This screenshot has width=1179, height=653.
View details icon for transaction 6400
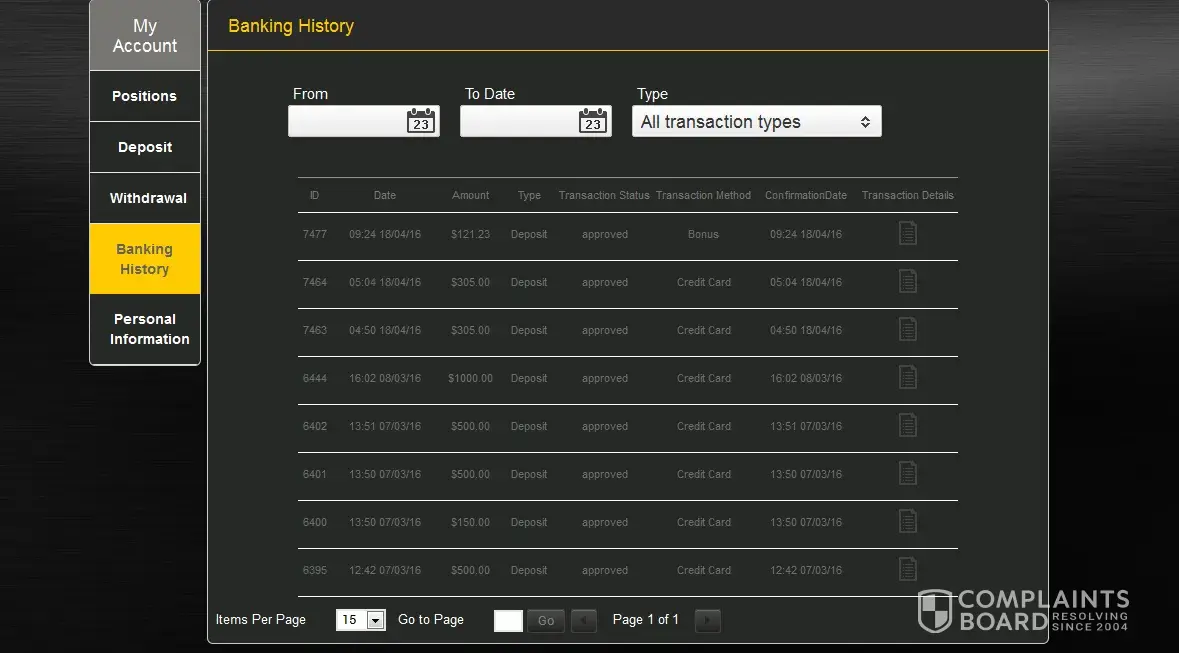pyautogui.click(x=907, y=522)
